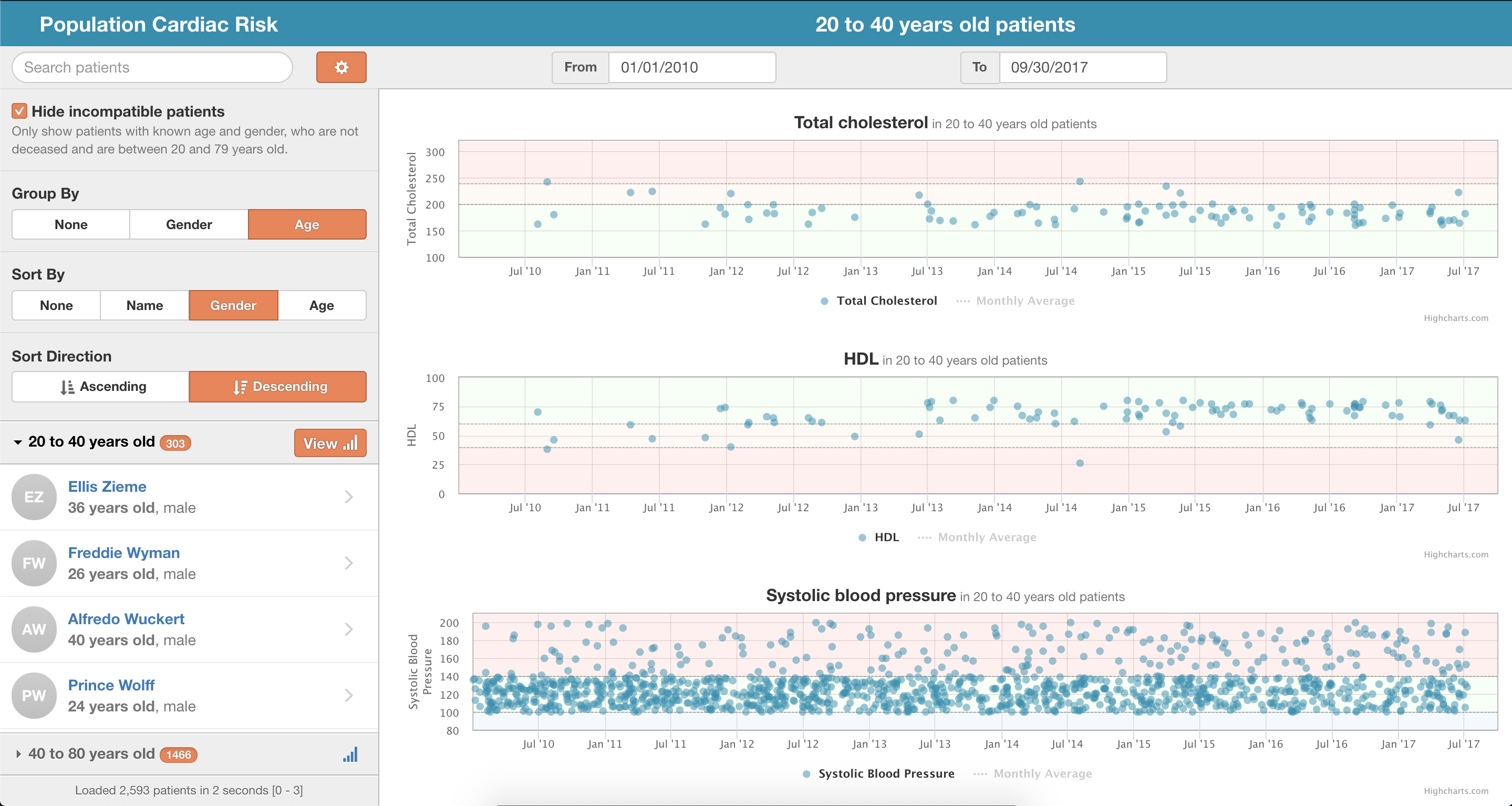Click the From date field
Viewport: 1512px width, 806px height.
coord(692,67)
